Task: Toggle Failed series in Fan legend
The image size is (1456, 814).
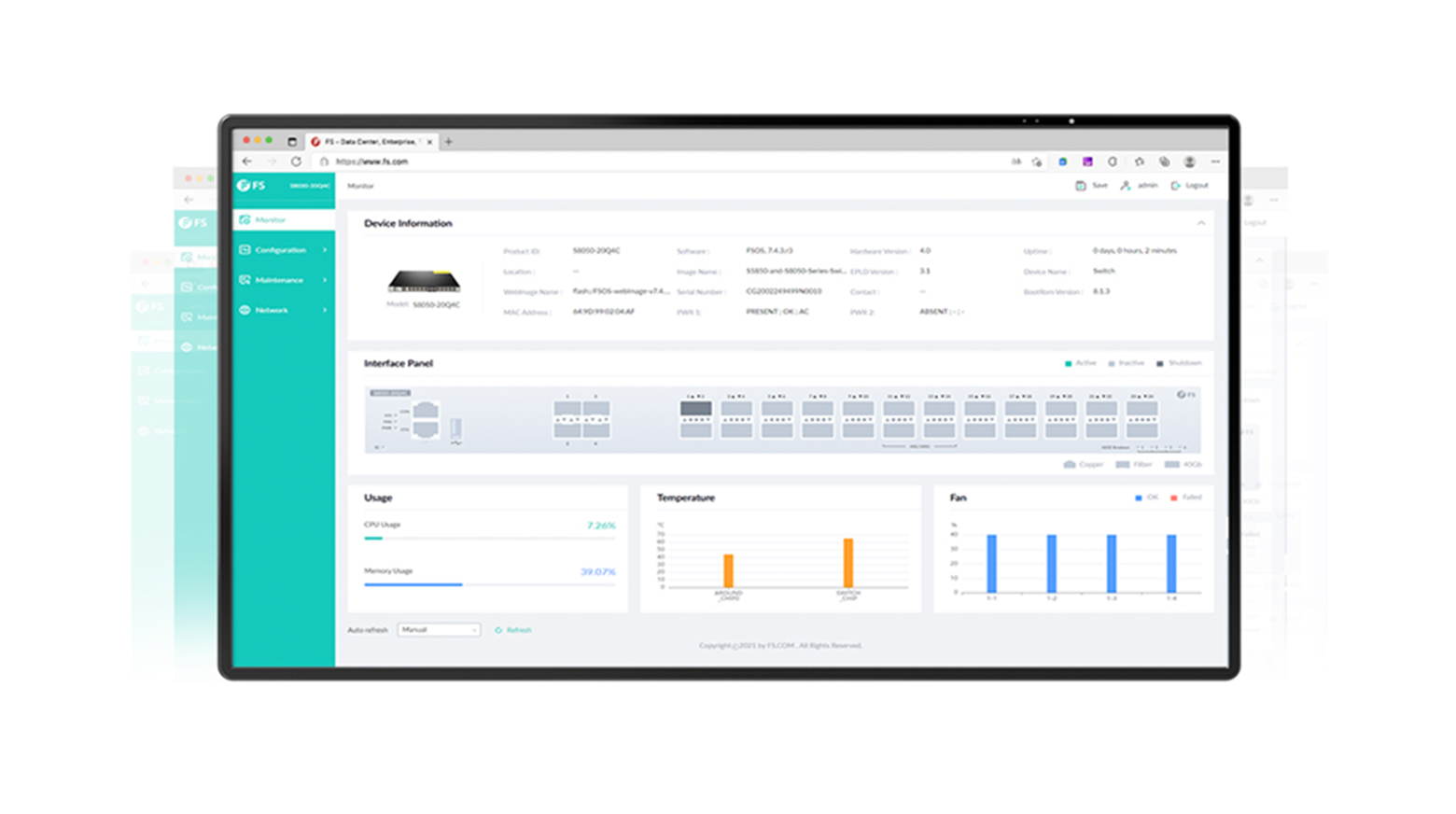Action: point(1174,498)
